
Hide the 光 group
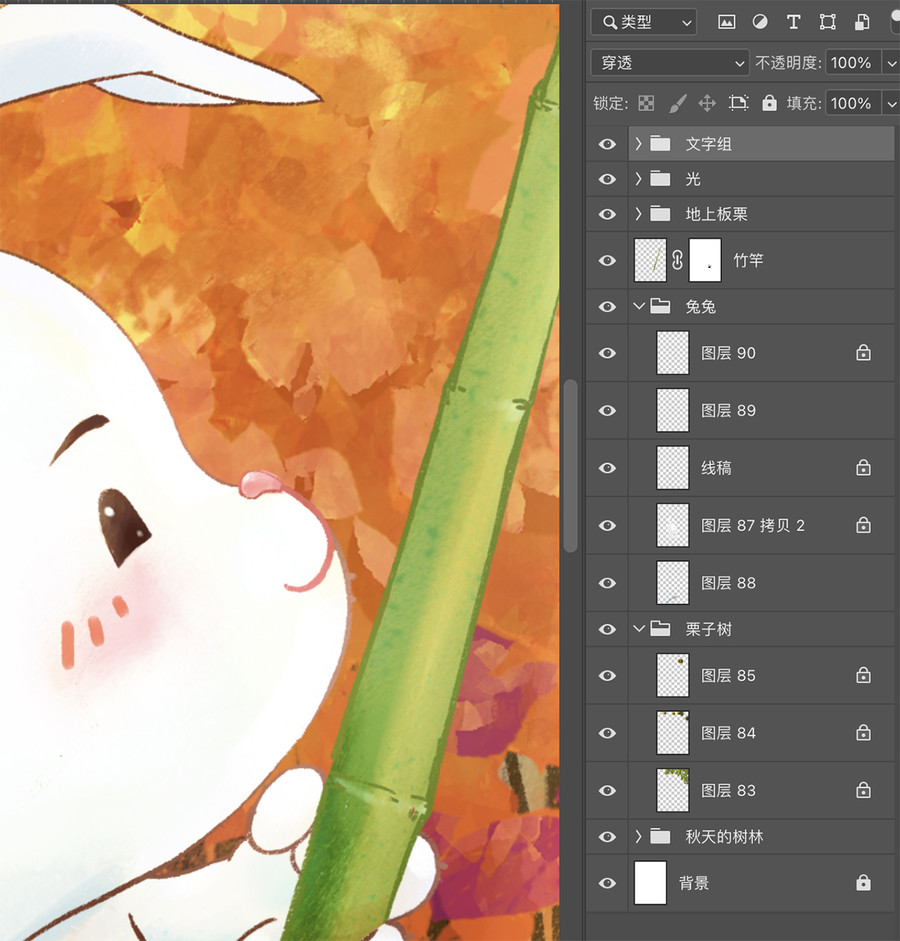pos(607,179)
